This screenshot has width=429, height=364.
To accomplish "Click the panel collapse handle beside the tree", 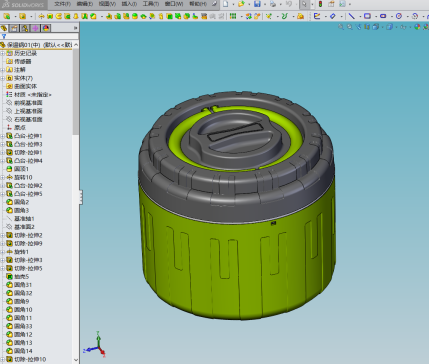I will coord(80,197).
